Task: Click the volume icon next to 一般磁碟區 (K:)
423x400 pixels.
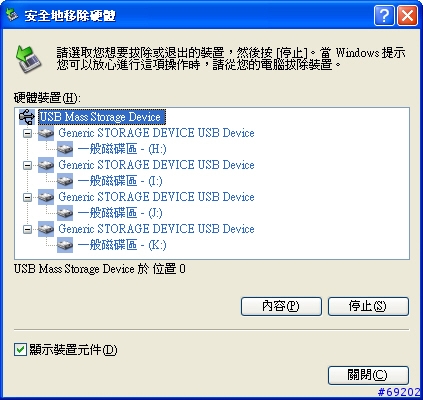Action: point(65,245)
